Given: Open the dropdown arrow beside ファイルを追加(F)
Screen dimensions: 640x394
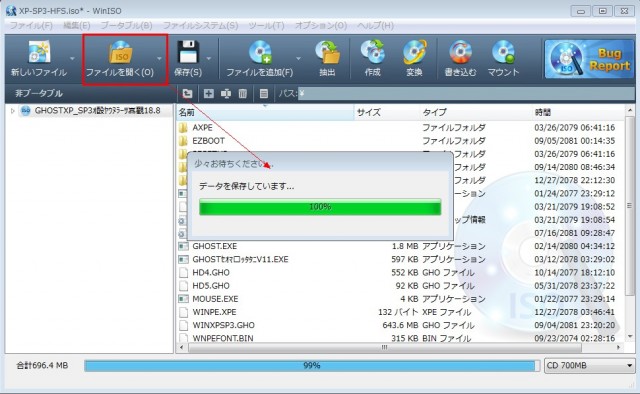Looking at the screenshot, I should point(298,58).
